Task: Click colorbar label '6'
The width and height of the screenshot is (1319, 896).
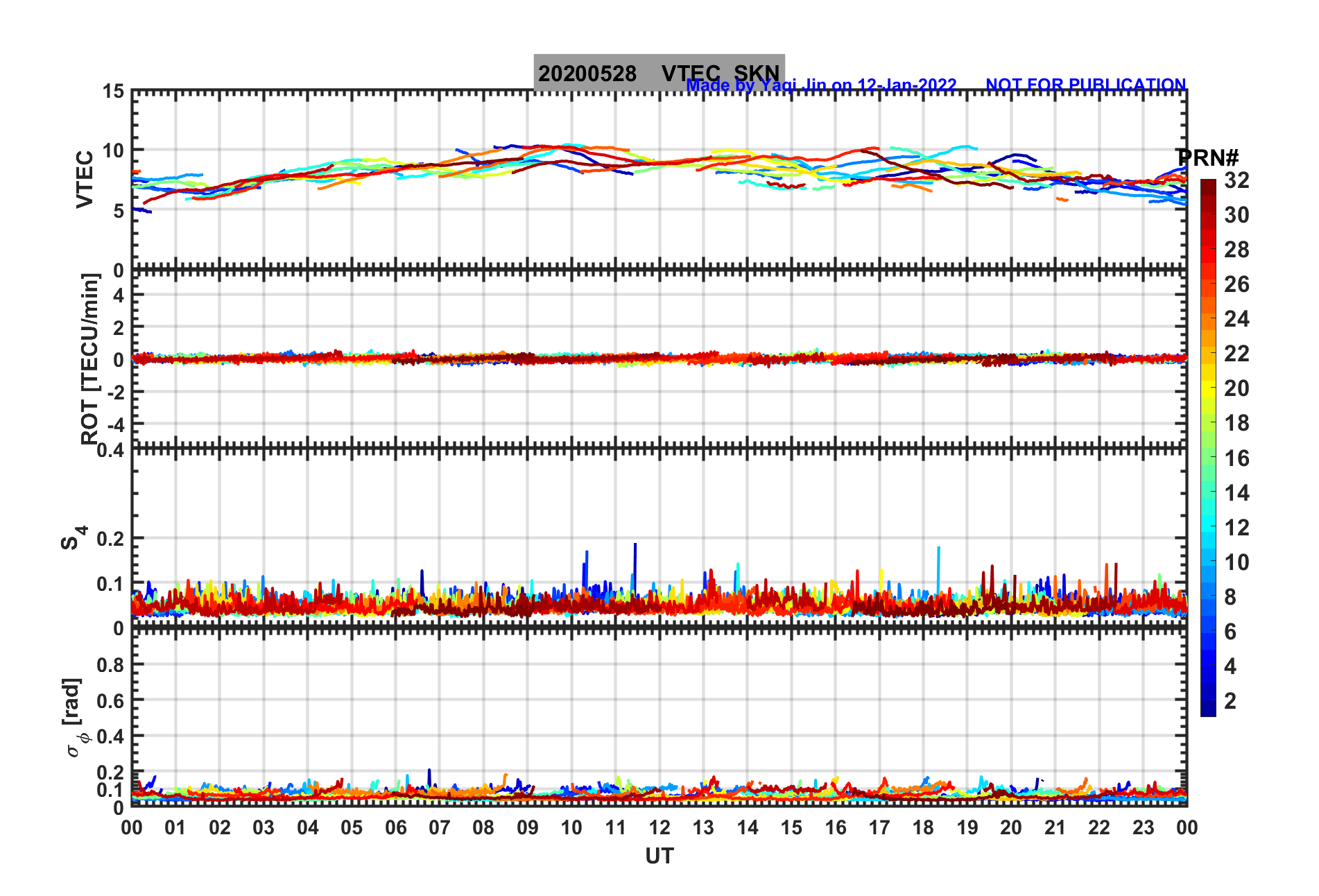Action: click(x=1230, y=632)
